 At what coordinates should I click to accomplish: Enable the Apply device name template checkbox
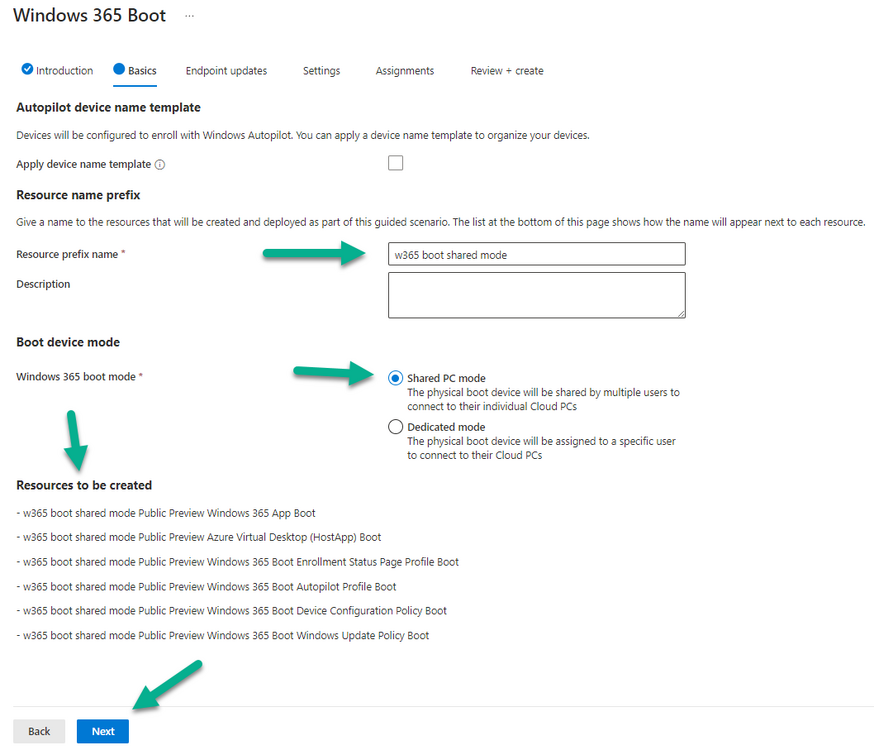pos(395,163)
